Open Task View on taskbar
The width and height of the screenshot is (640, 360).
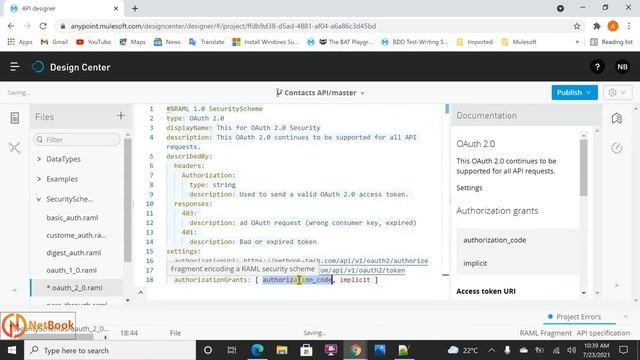pyautogui.click(x=232, y=350)
